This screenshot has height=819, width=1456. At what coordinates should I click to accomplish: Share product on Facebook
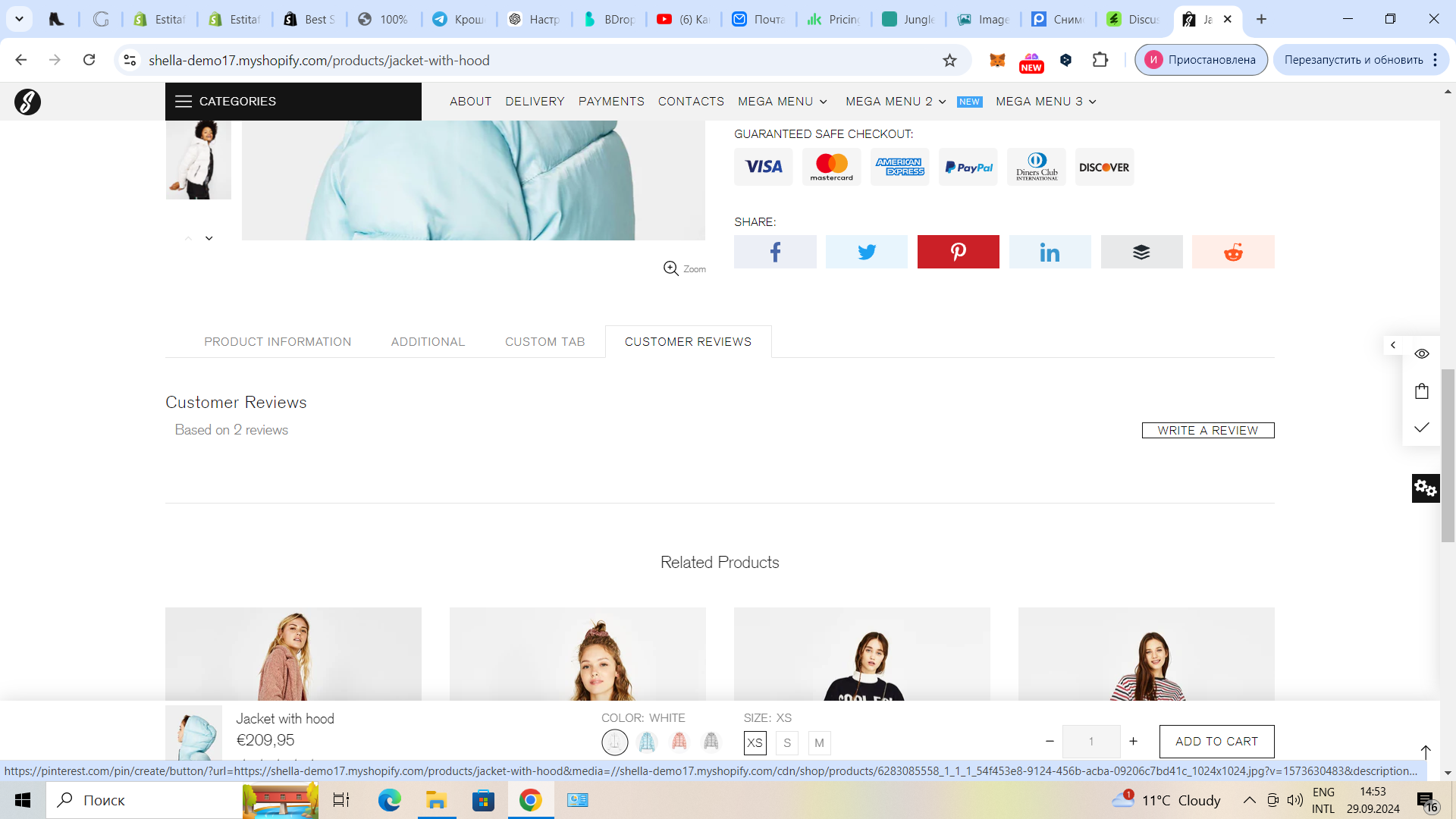775,252
